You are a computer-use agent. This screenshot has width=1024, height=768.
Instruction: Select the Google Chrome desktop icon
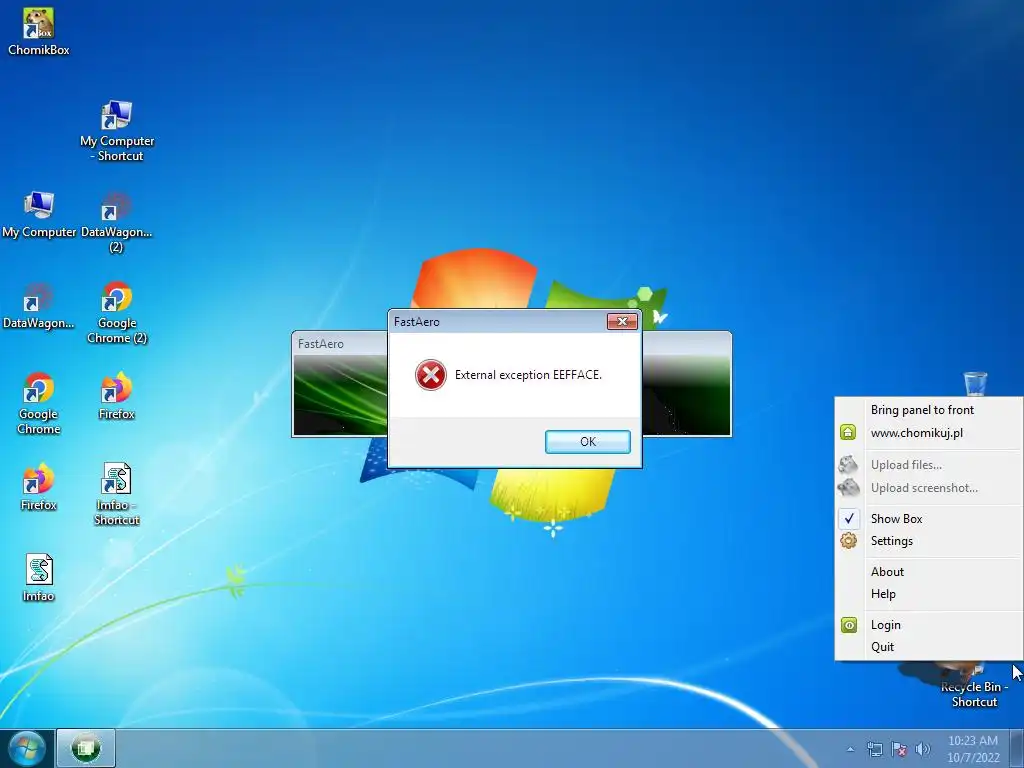click(x=39, y=403)
